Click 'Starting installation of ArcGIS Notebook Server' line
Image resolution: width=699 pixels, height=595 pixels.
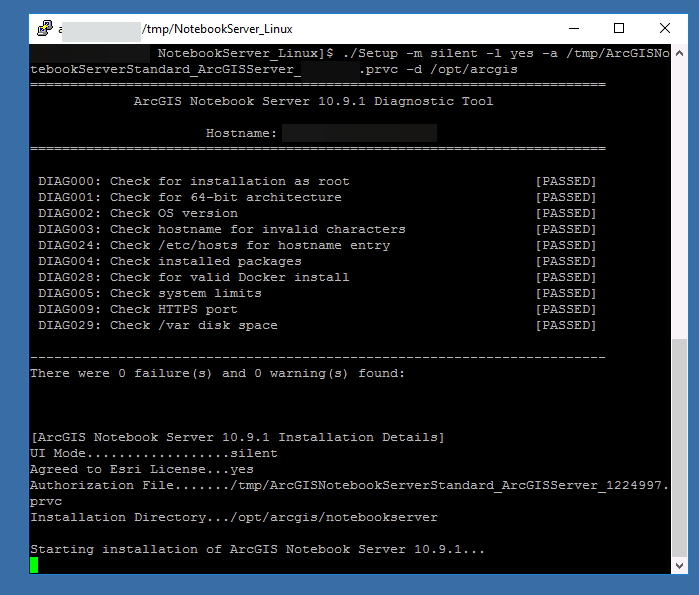click(x=257, y=550)
